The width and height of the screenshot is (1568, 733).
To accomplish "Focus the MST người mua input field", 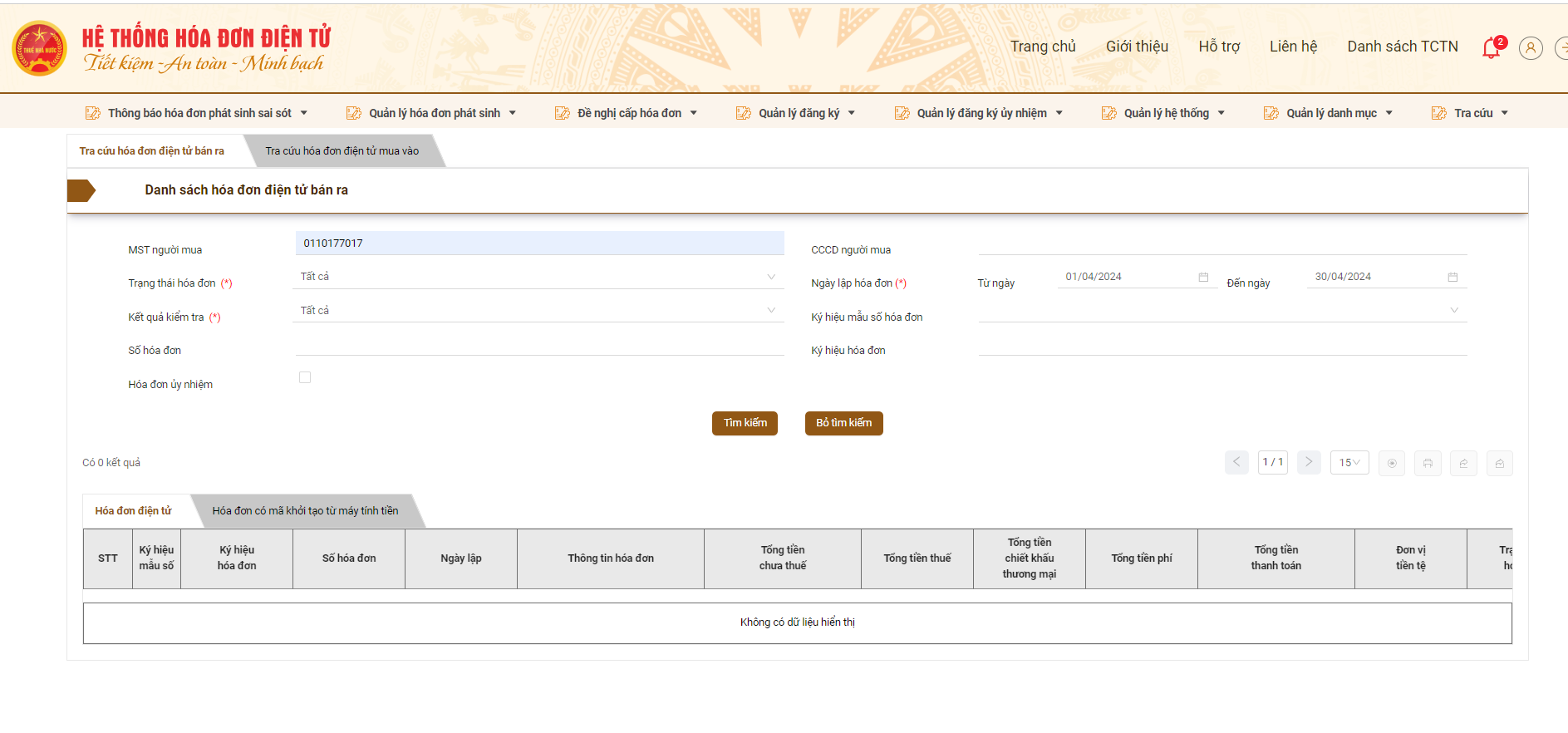I will tap(539, 244).
